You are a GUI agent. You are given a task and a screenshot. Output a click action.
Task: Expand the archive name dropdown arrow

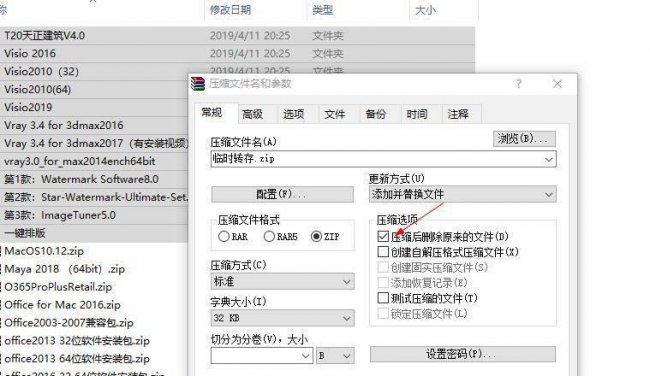click(549, 160)
